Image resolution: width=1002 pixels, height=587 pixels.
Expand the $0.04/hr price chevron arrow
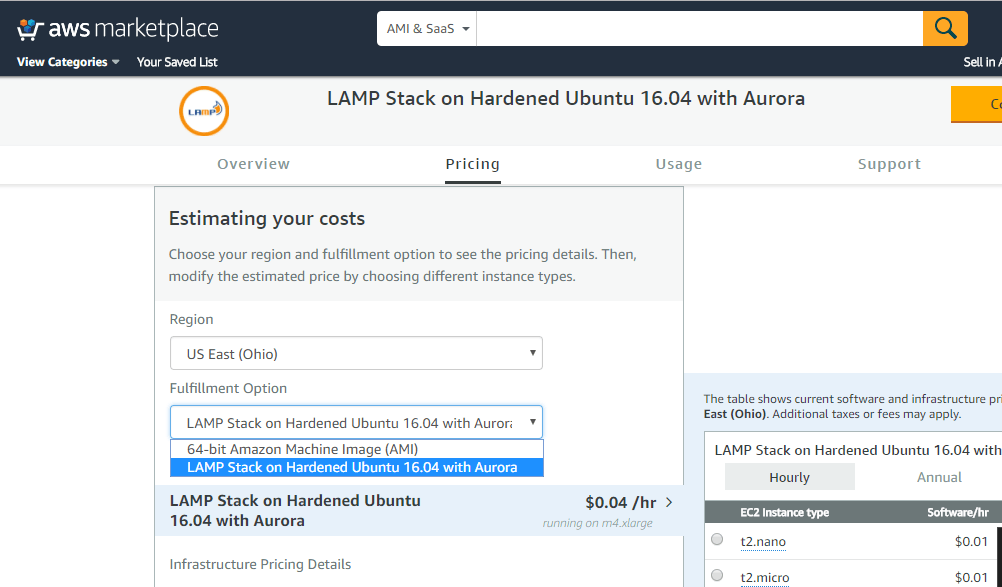click(x=669, y=502)
